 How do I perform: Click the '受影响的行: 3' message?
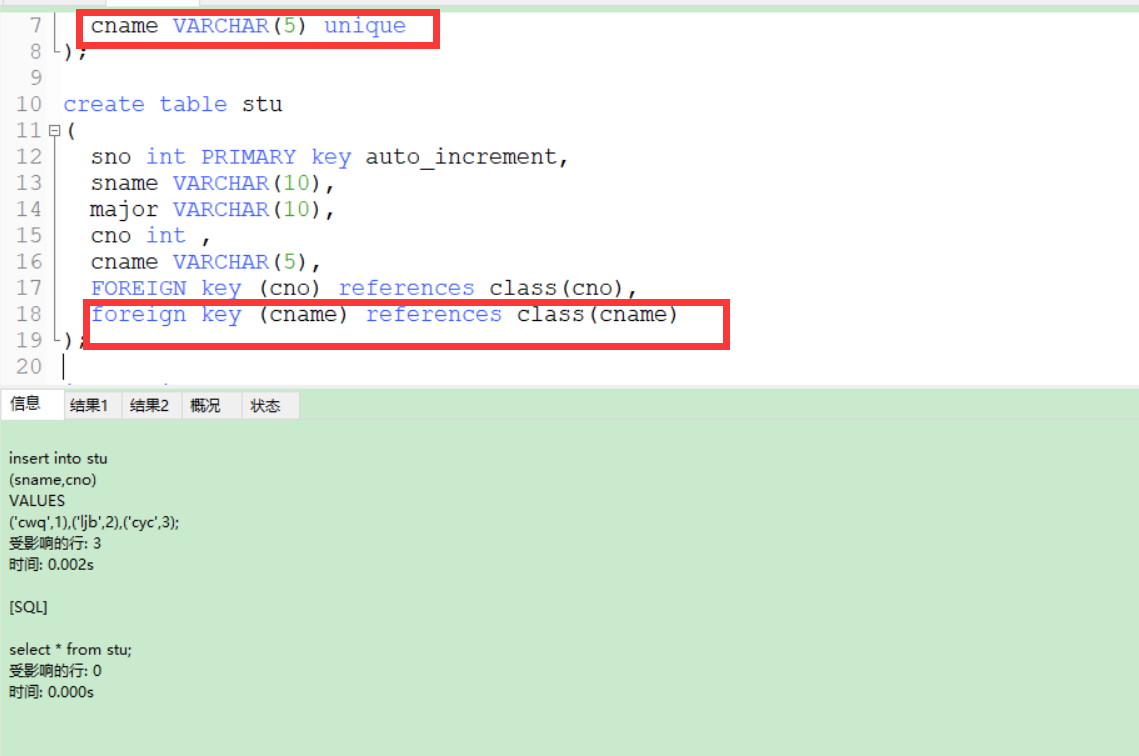point(55,543)
